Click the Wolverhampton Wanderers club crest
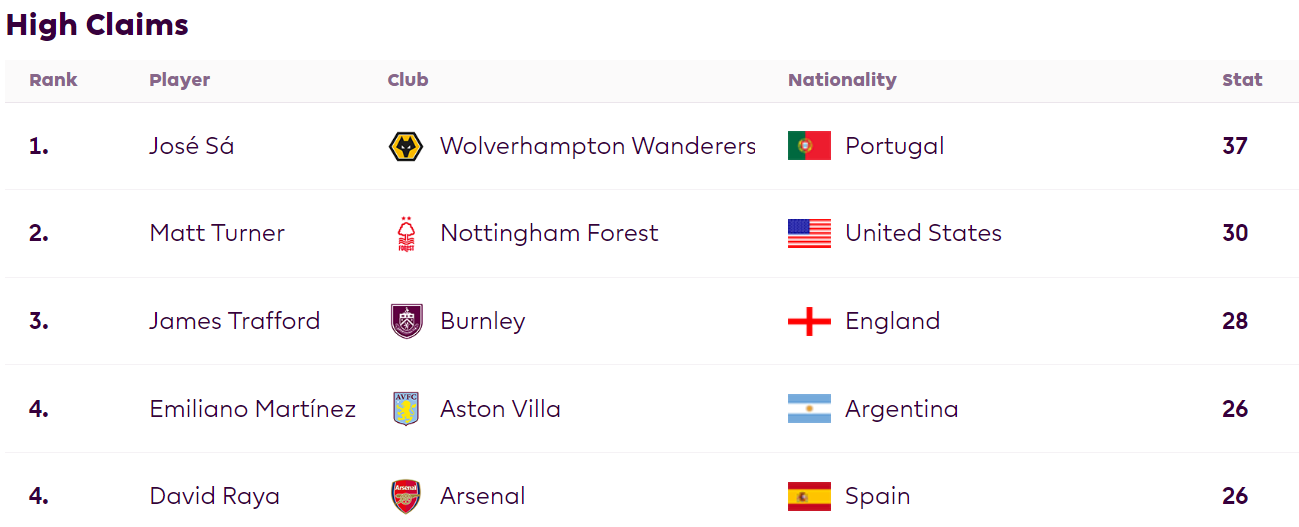This screenshot has height=527, width=1299. (x=405, y=146)
